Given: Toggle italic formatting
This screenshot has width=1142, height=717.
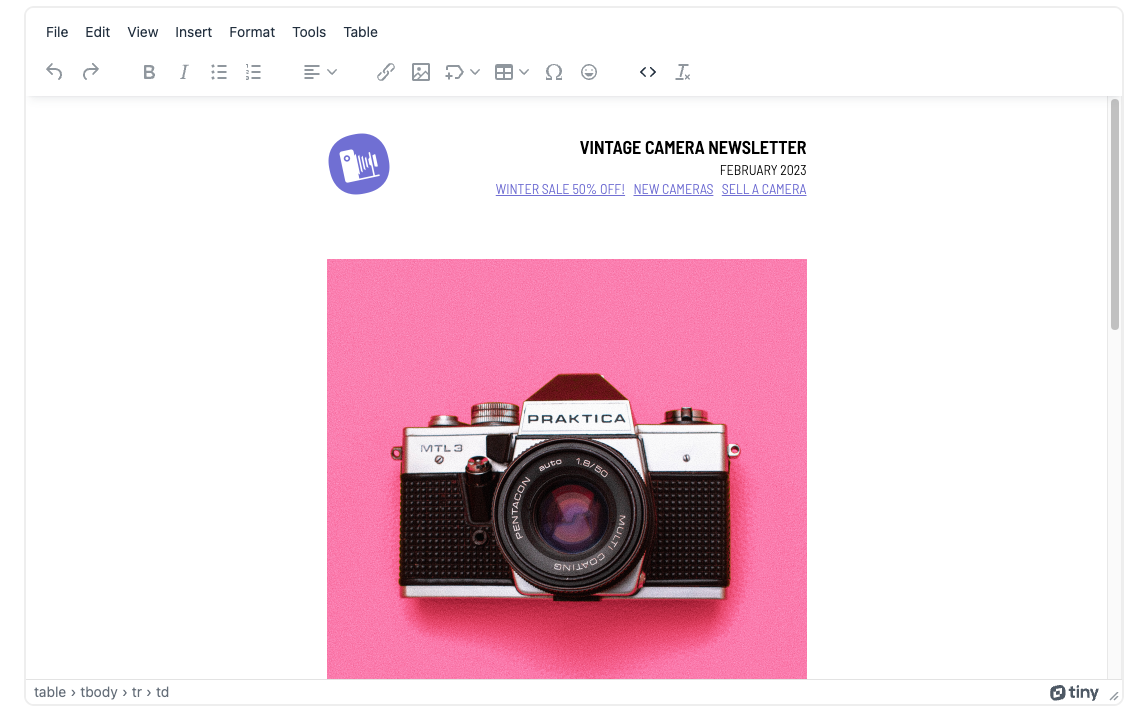Looking at the screenshot, I should click(x=184, y=71).
